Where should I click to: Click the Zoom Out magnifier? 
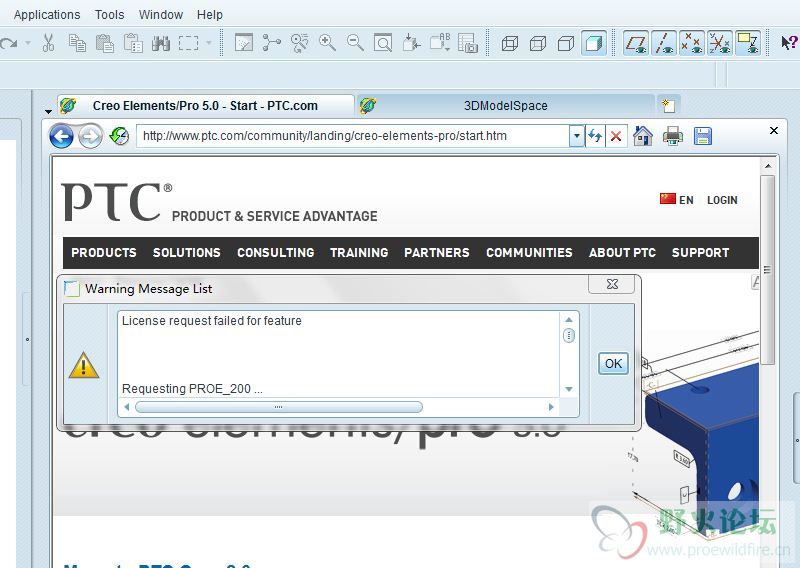[355, 43]
